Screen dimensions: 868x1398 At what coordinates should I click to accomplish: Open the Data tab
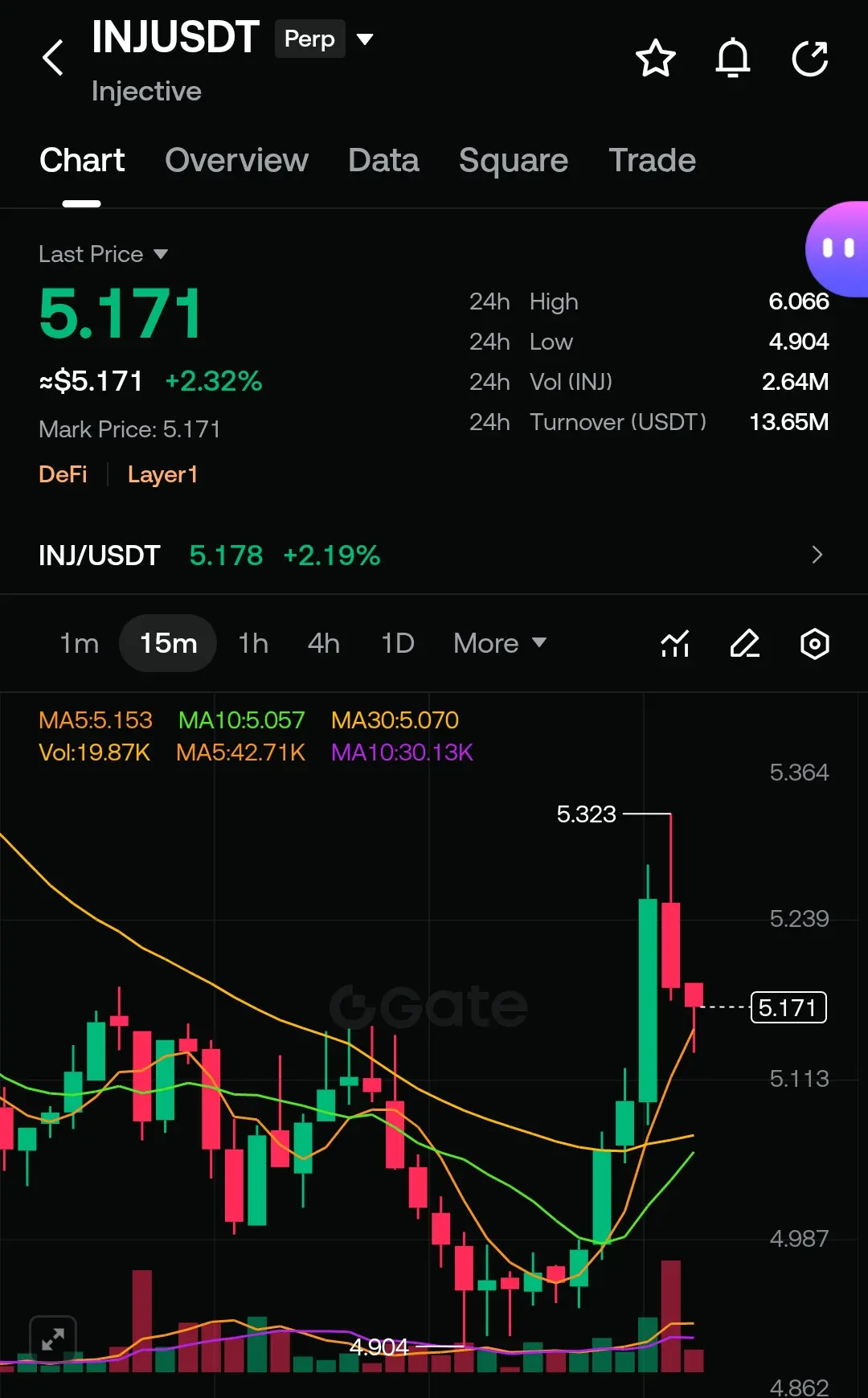coord(383,161)
